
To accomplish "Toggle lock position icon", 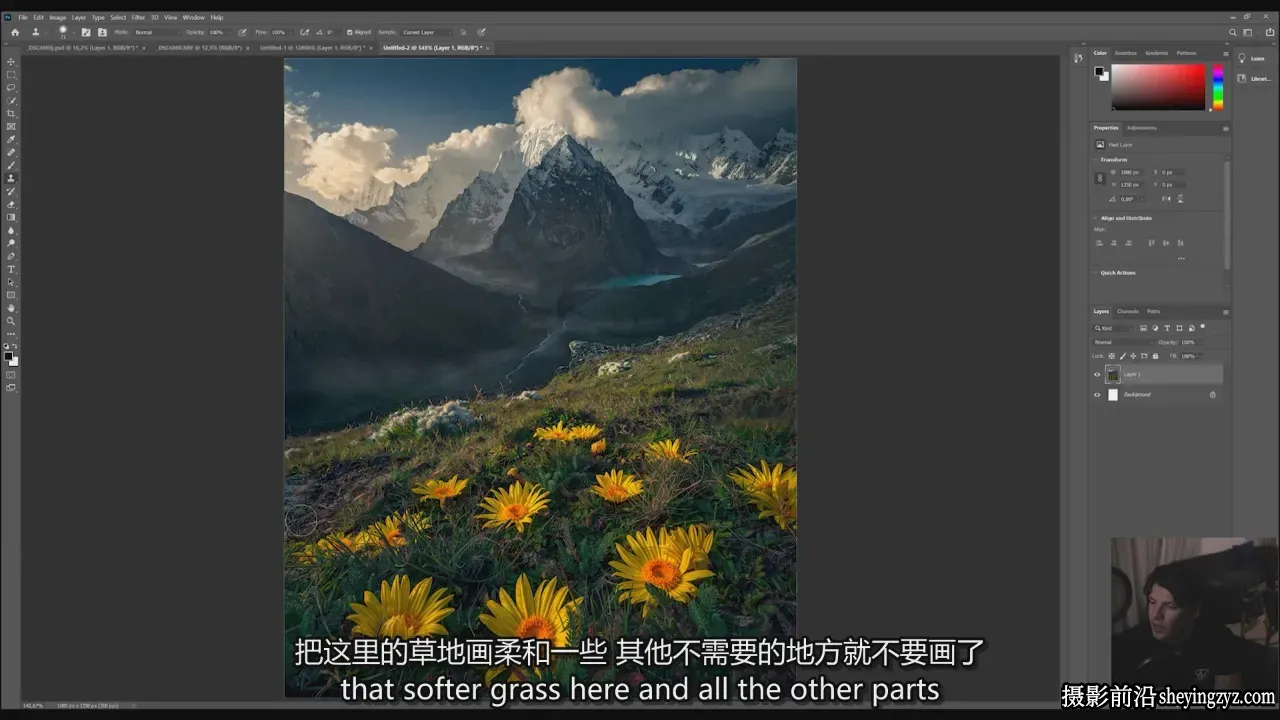I will pyautogui.click(x=1133, y=356).
